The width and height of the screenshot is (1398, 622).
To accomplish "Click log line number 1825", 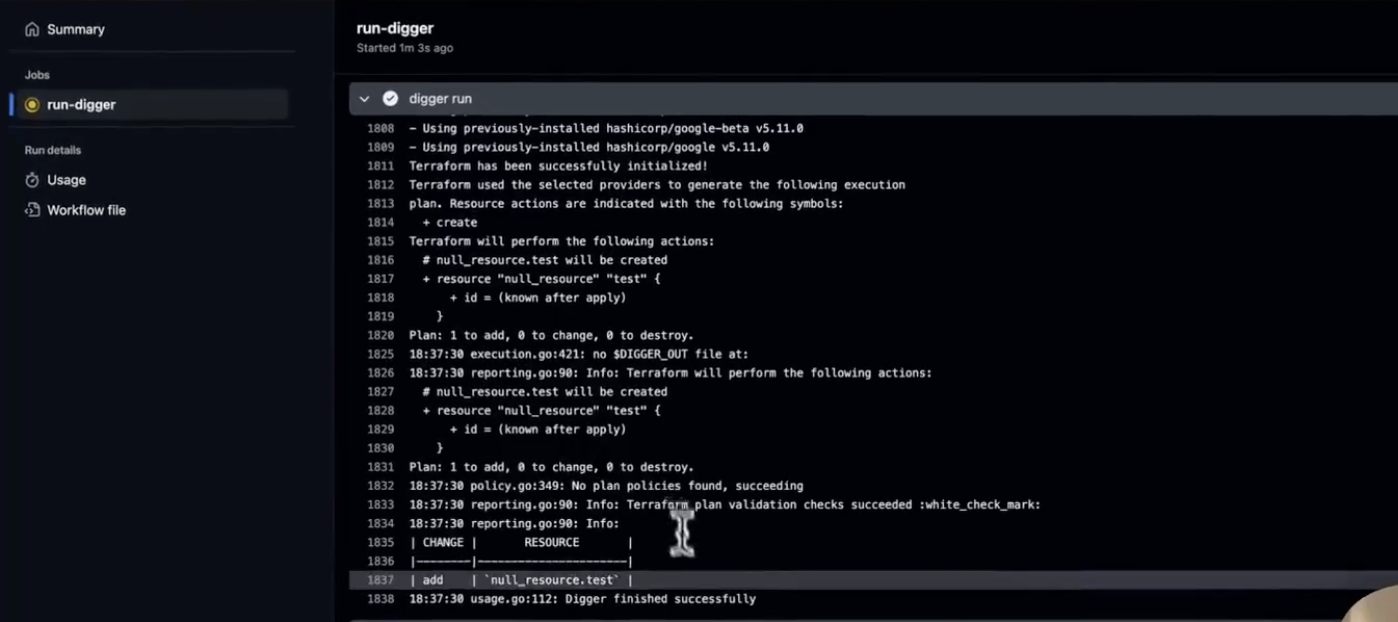I will pyautogui.click(x=380, y=354).
